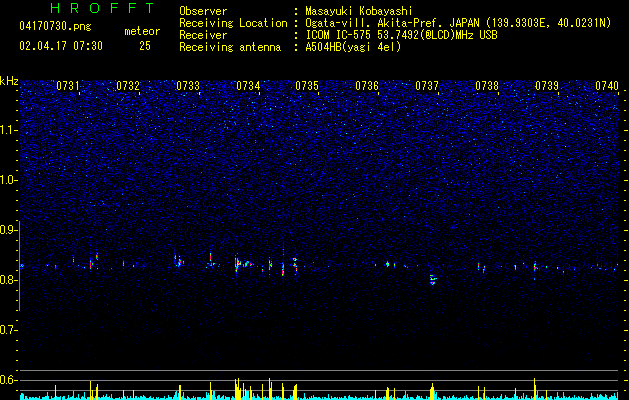Click observer name Masayuki Kobayashi

point(359,11)
